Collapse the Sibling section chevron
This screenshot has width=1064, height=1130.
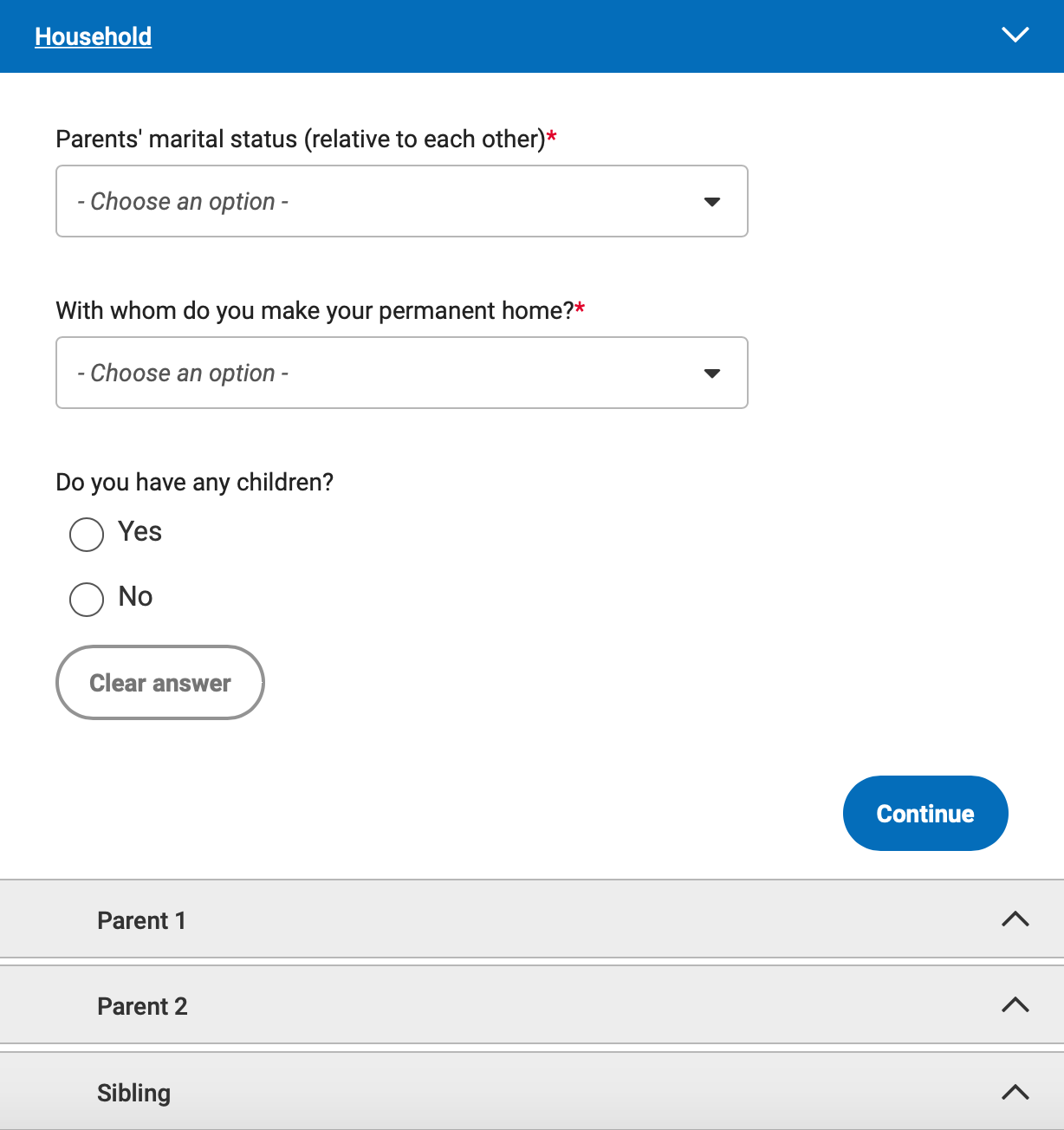1015,1090
